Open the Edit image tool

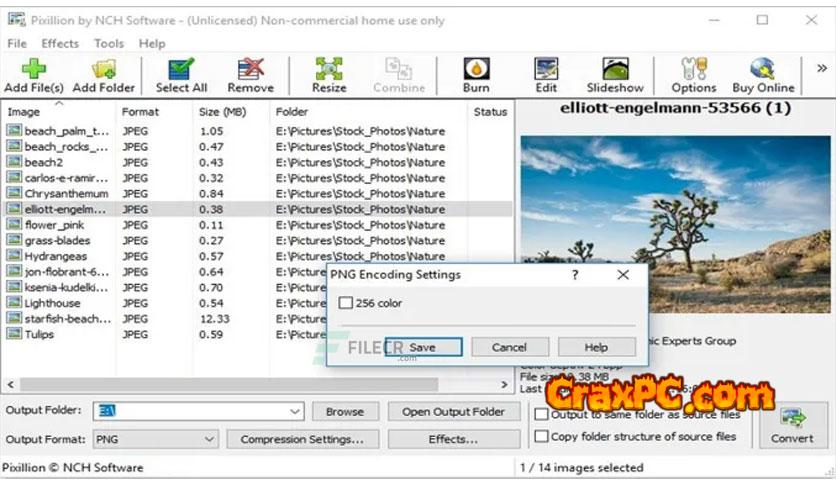pyautogui.click(x=546, y=69)
